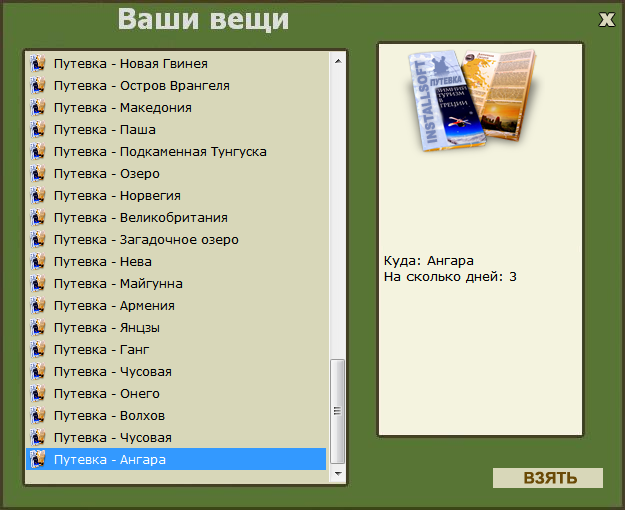Image resolution: width=625 pixels, height=510 pixels.
Task: Click the voucher icon beside Остров Врангеля
Action: [37, 86]
